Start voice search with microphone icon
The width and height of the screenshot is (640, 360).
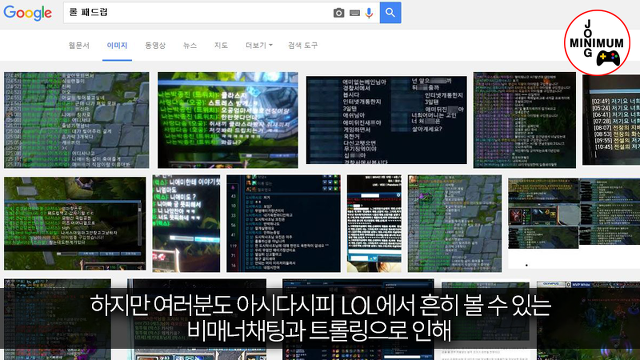click(369, 13)
